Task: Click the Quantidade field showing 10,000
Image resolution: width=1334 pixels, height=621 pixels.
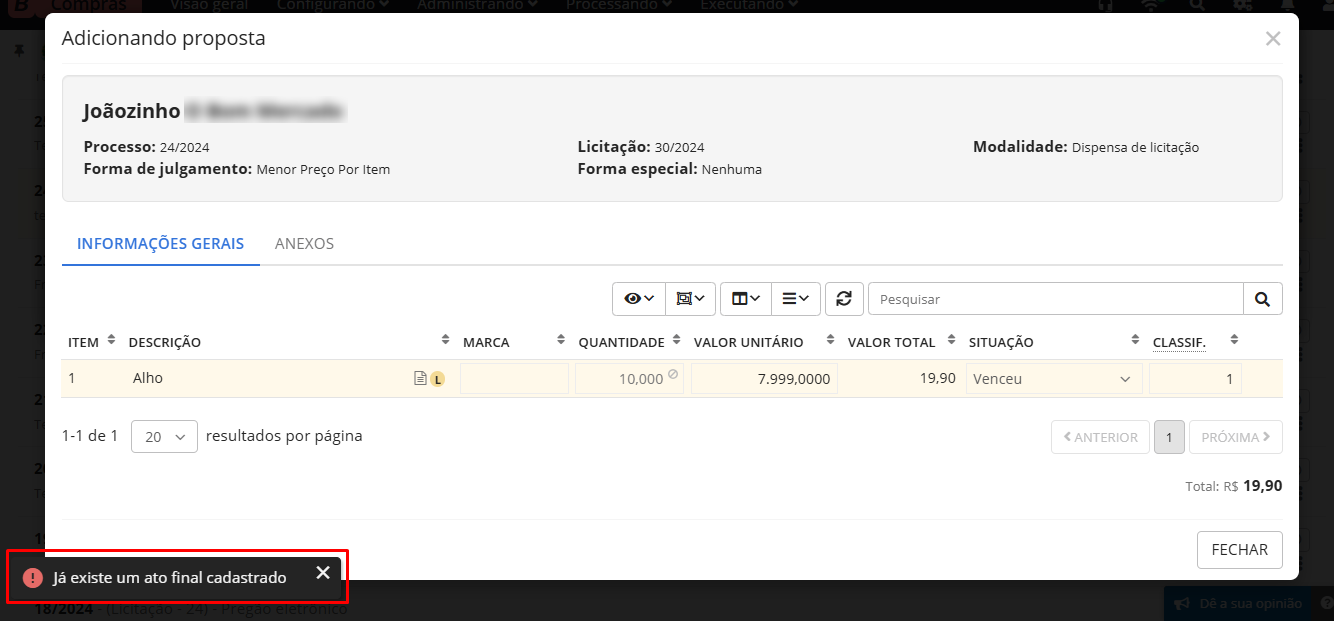Action: point(629,379)
